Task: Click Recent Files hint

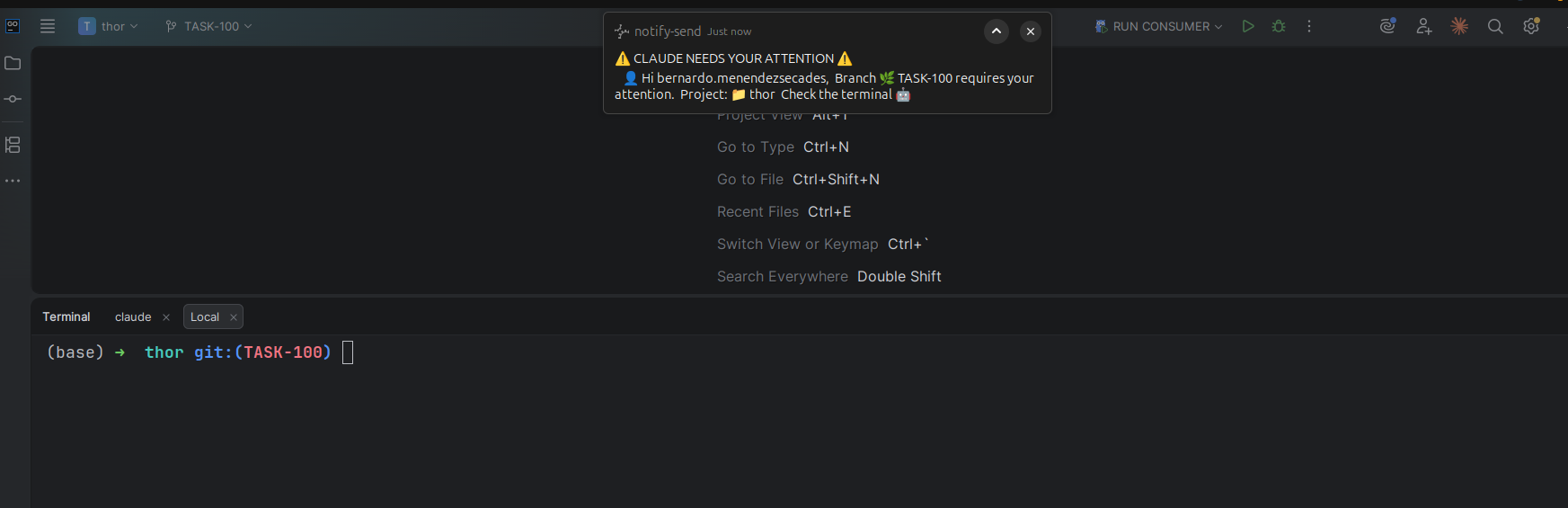Action: (x=784, y=211)
